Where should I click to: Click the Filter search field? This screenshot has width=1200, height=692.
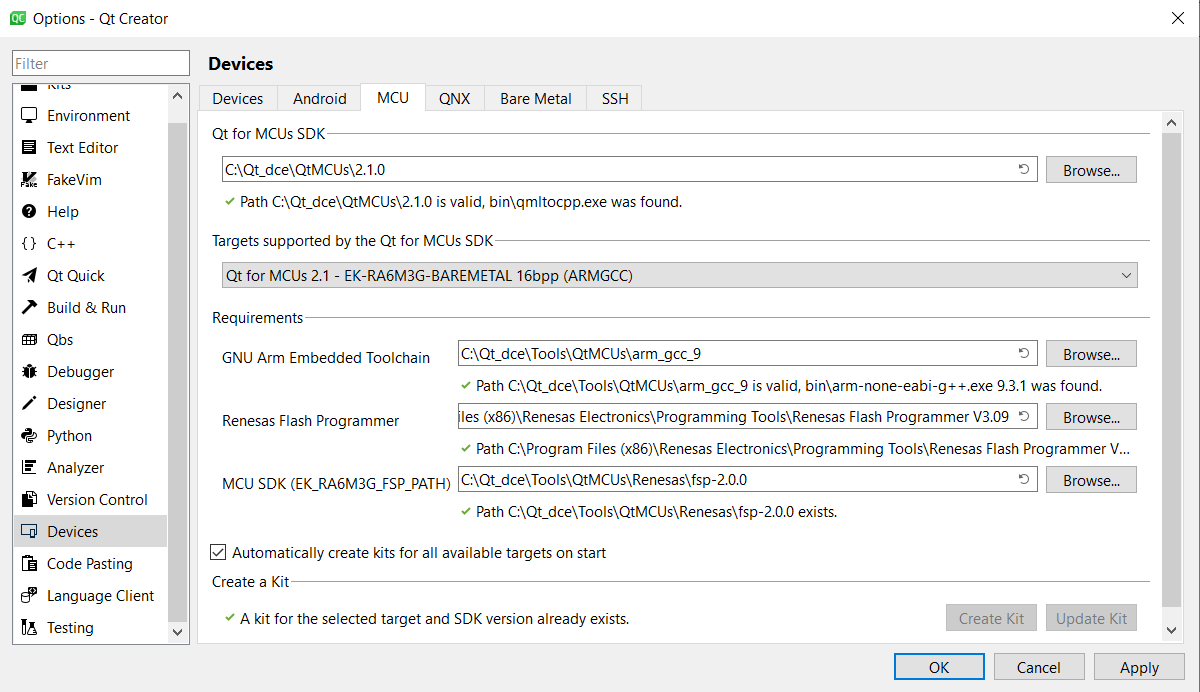(100, 63)
